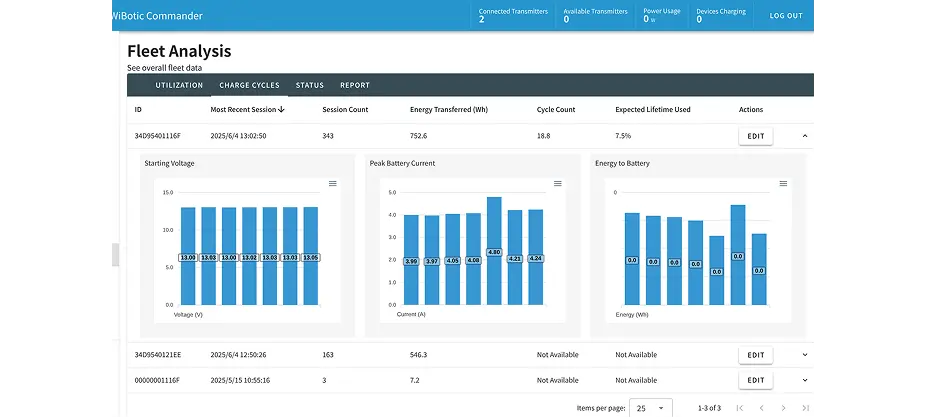This screenshot has width=929, height=420.
Task: Click Edit for device 34D9540121EE
Action: coord(755,354)
